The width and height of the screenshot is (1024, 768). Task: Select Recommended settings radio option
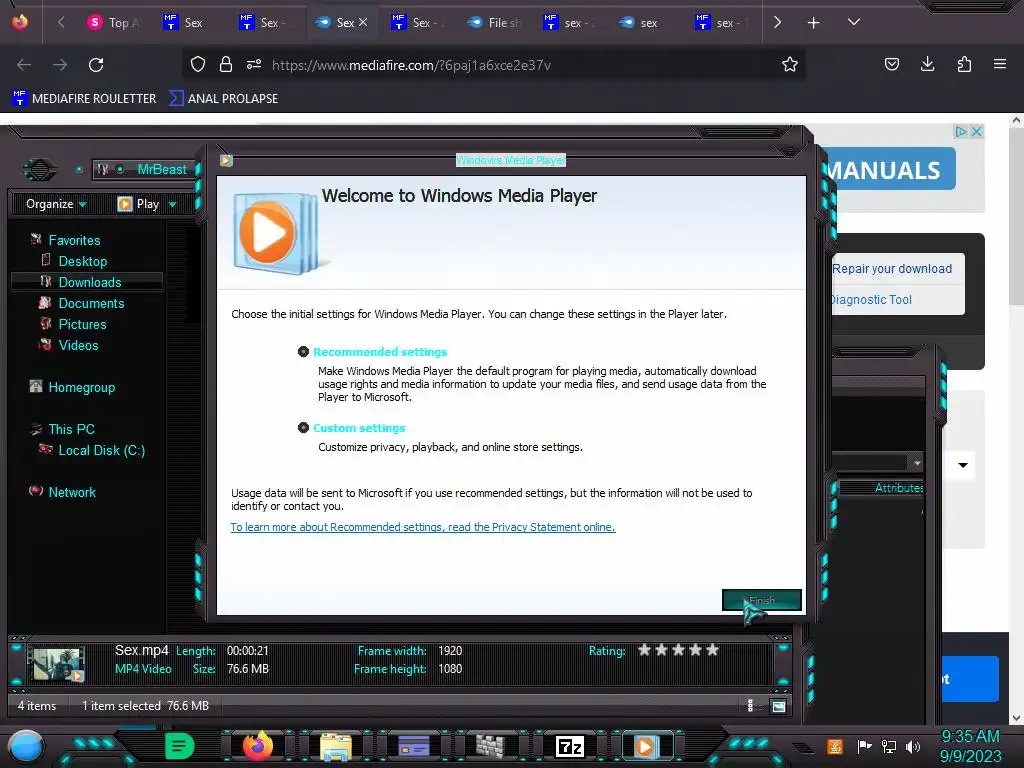click(303, 352)
